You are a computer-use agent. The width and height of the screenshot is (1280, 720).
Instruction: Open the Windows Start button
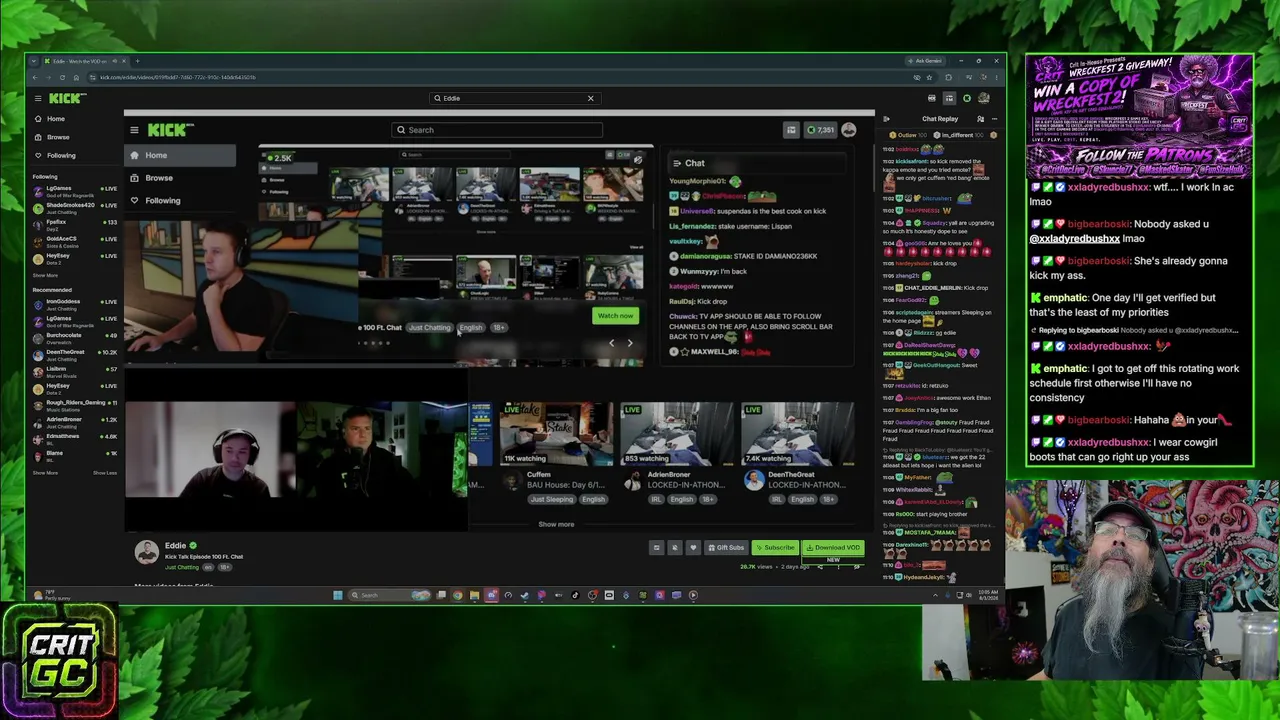coord(338,595)
